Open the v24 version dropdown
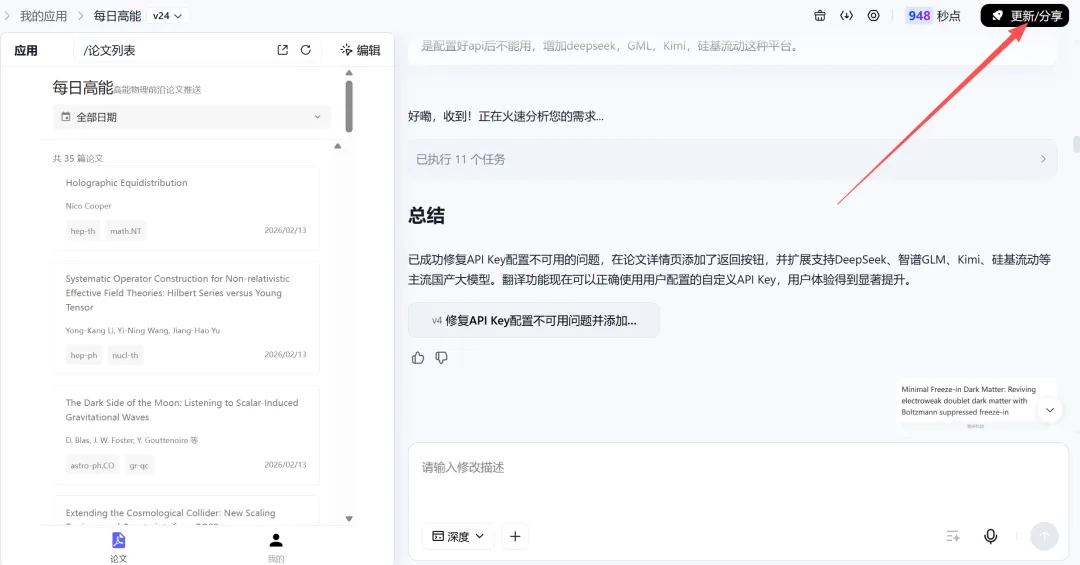 (x=167, y=16)
